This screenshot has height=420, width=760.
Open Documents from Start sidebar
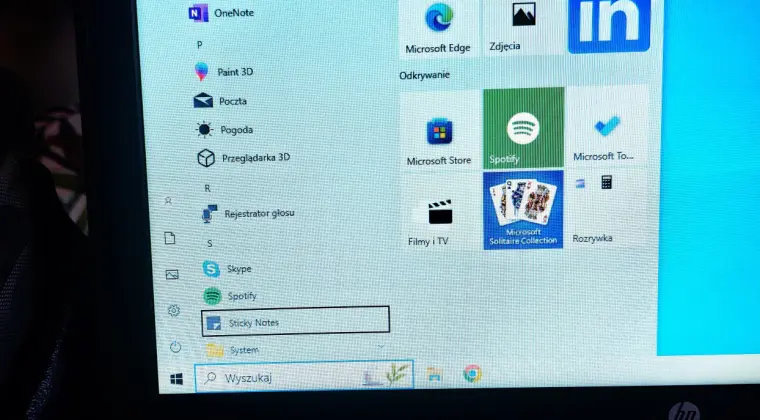(170, 238)
